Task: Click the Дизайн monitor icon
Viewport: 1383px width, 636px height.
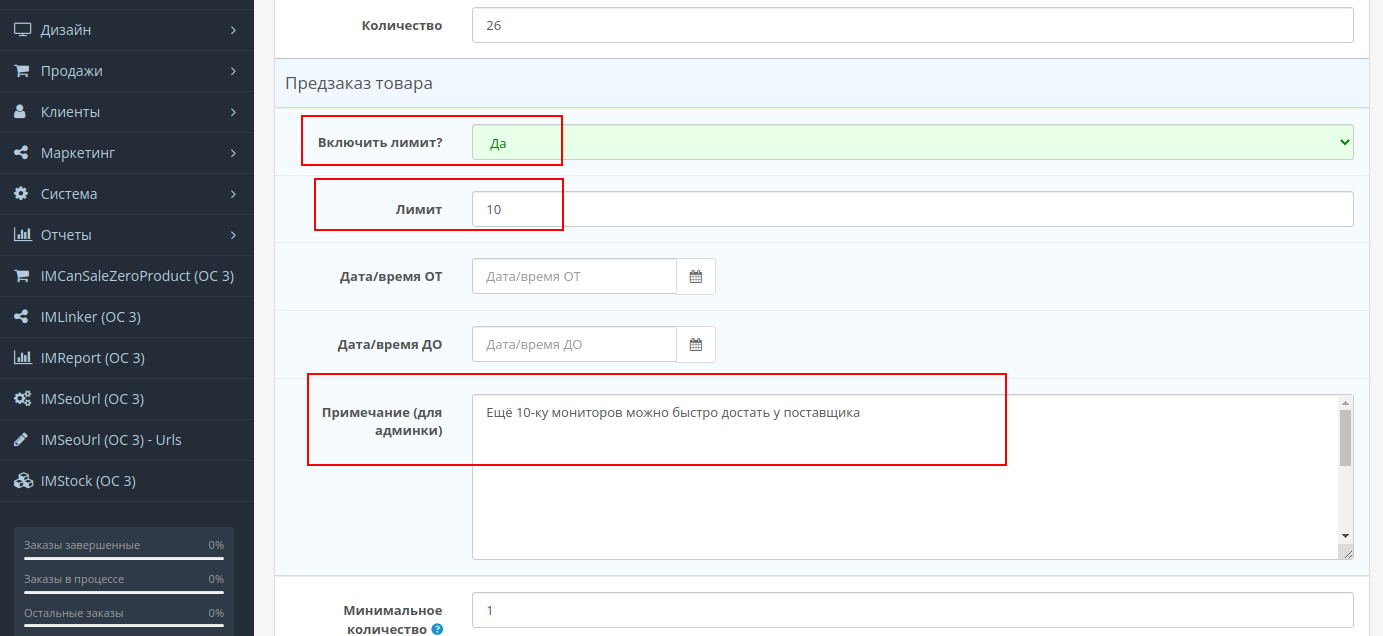Action: [x=22, y=30]
